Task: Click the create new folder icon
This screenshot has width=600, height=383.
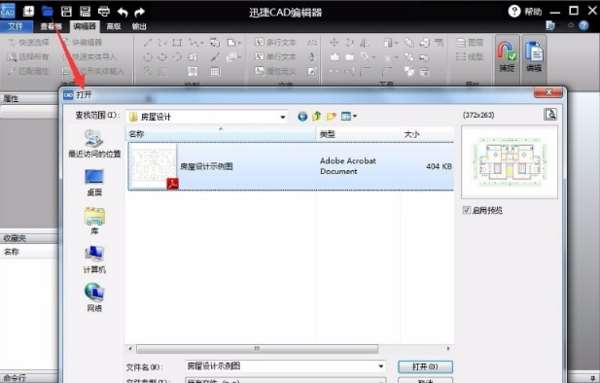Action: coord(331,116)
